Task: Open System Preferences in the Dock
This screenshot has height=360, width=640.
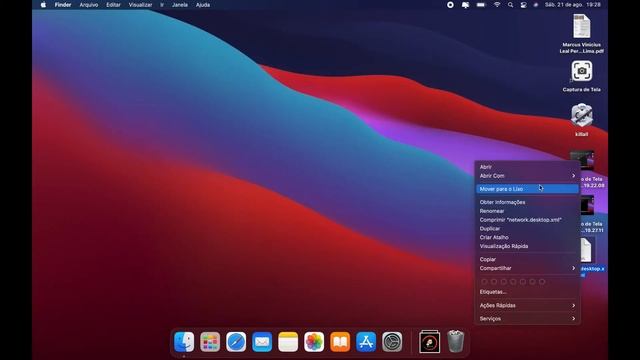Action: [392, 342]
